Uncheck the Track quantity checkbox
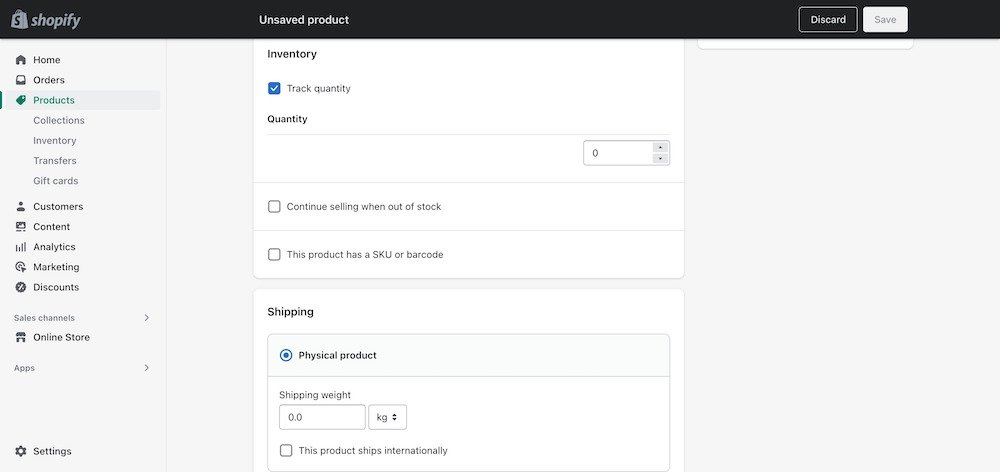1000x472 pixels. [x=274, y=88]
